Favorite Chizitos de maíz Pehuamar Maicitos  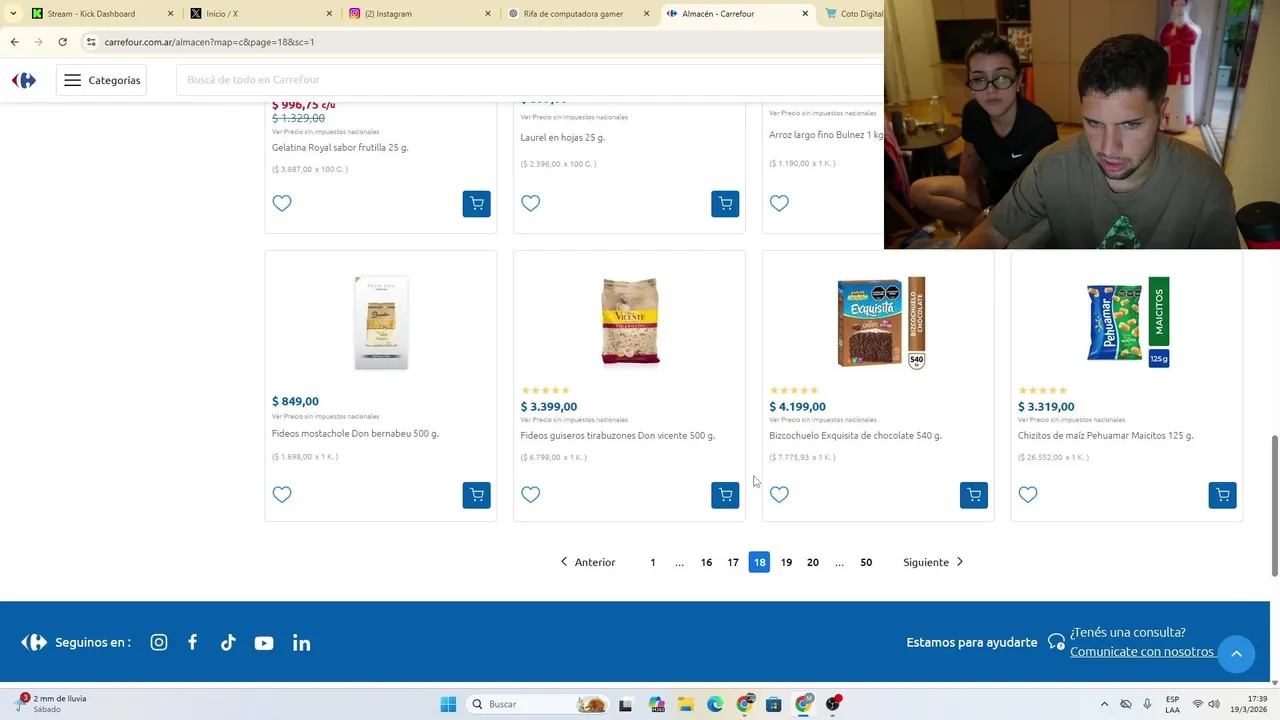click(1028, 495)
